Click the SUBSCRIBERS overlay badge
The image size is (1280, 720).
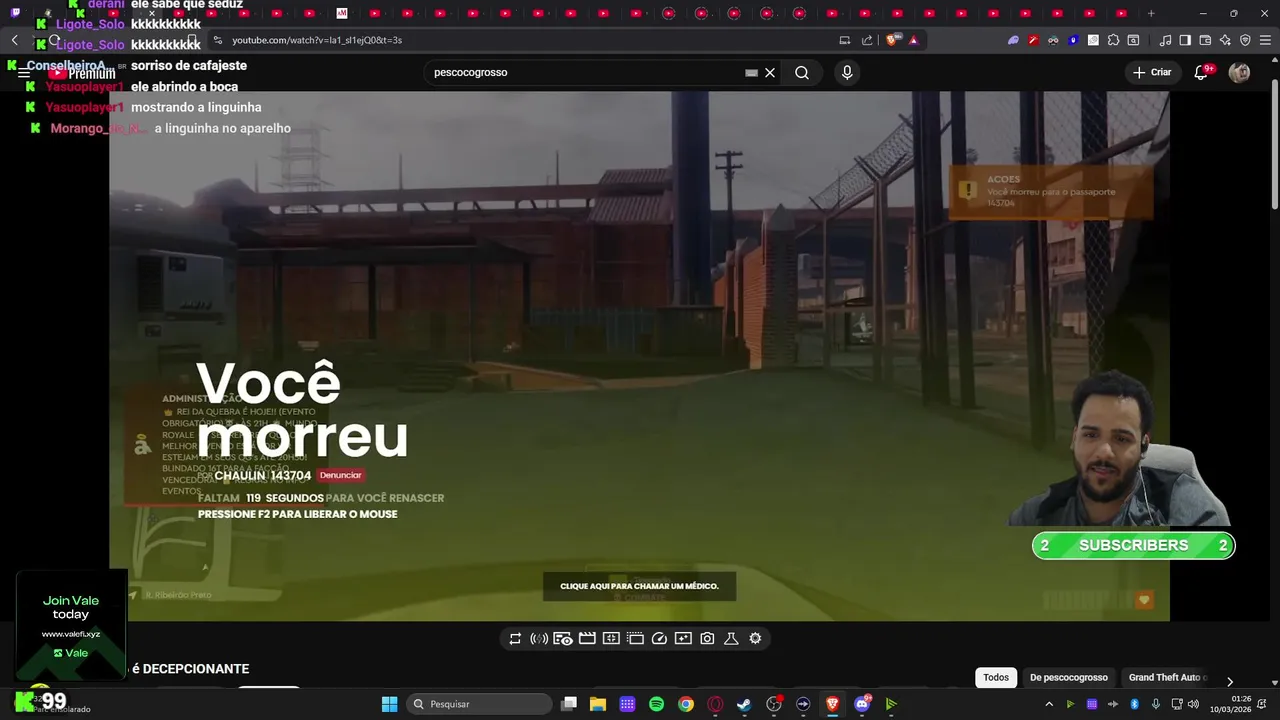point(1133,545)
